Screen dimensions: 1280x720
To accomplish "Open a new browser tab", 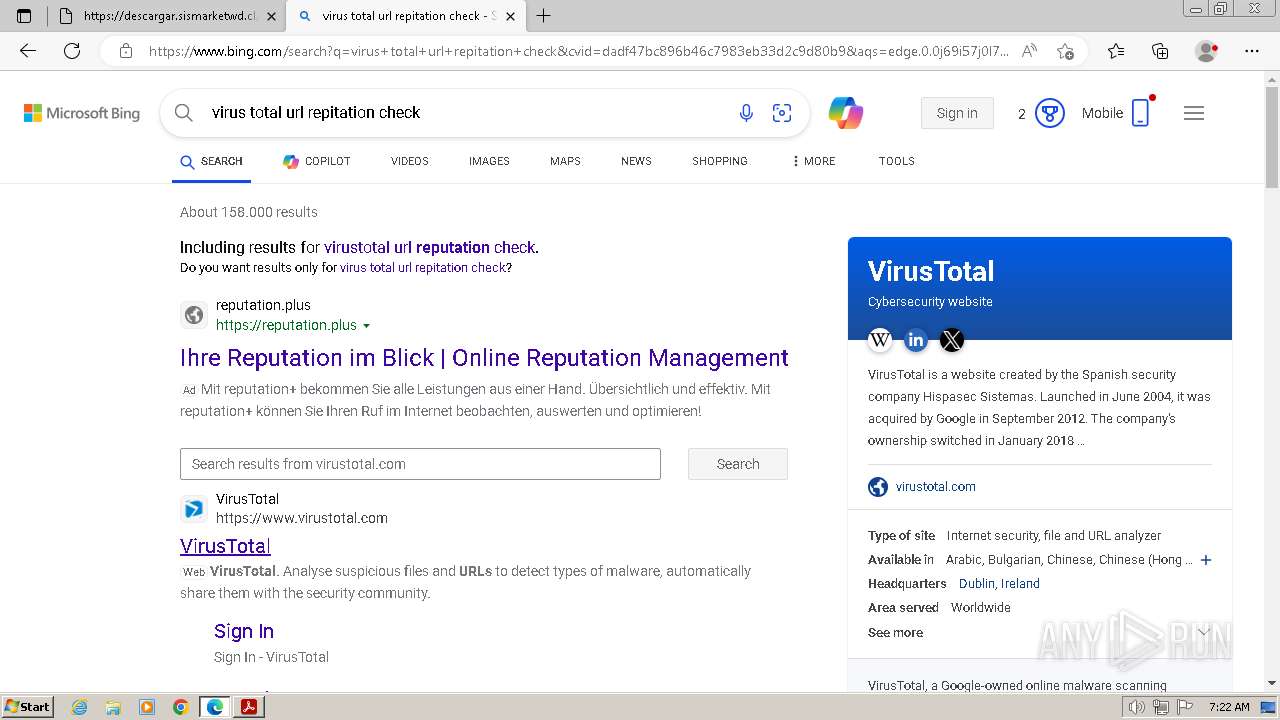I will click(544, 16).
